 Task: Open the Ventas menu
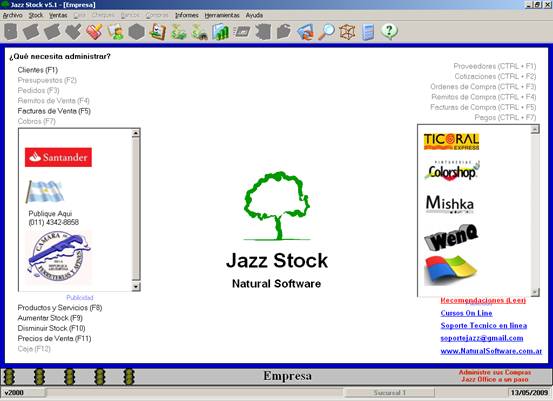coord(58,15)
